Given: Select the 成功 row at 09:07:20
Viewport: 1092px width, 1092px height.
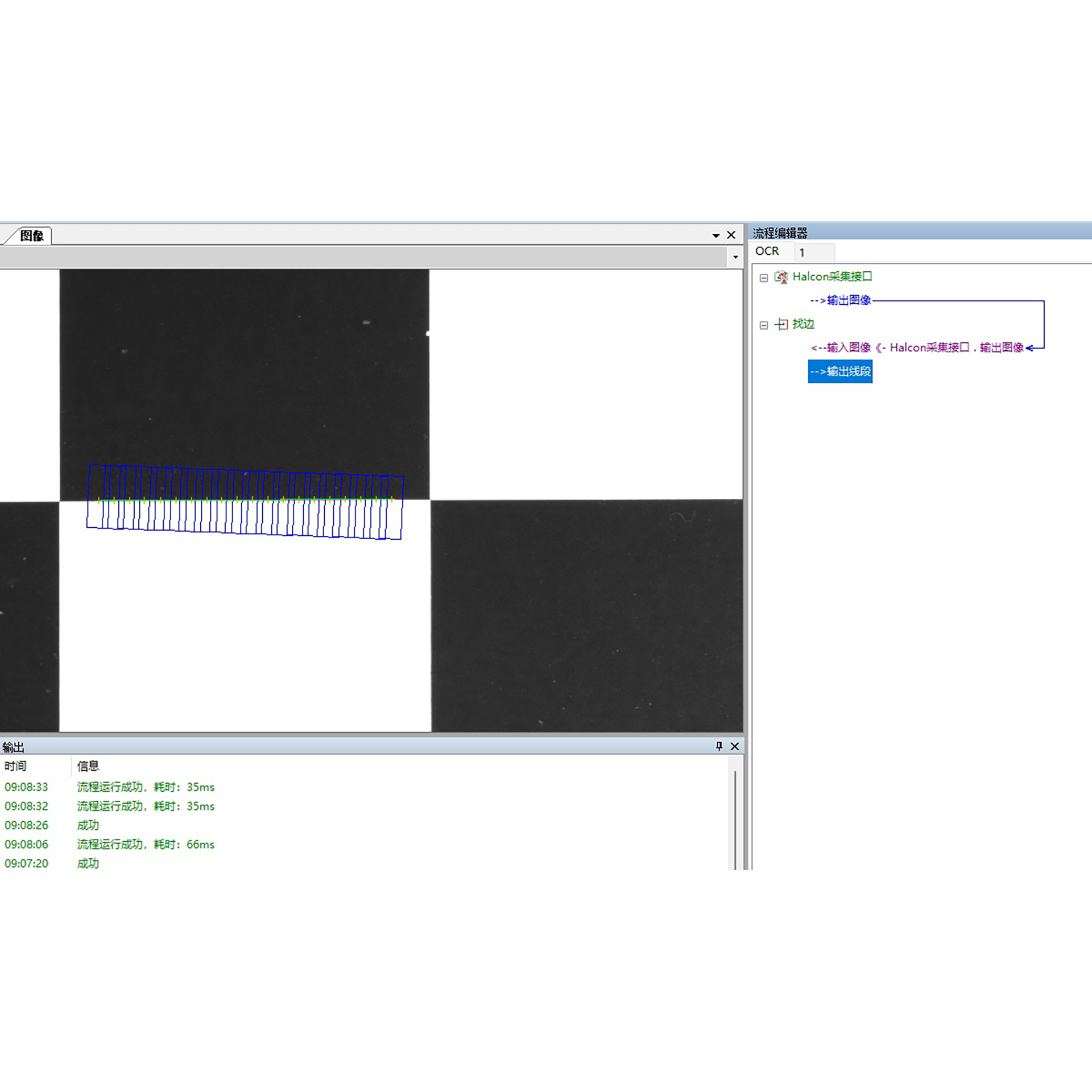Looking at the screenshot, I should coord(364,863).
